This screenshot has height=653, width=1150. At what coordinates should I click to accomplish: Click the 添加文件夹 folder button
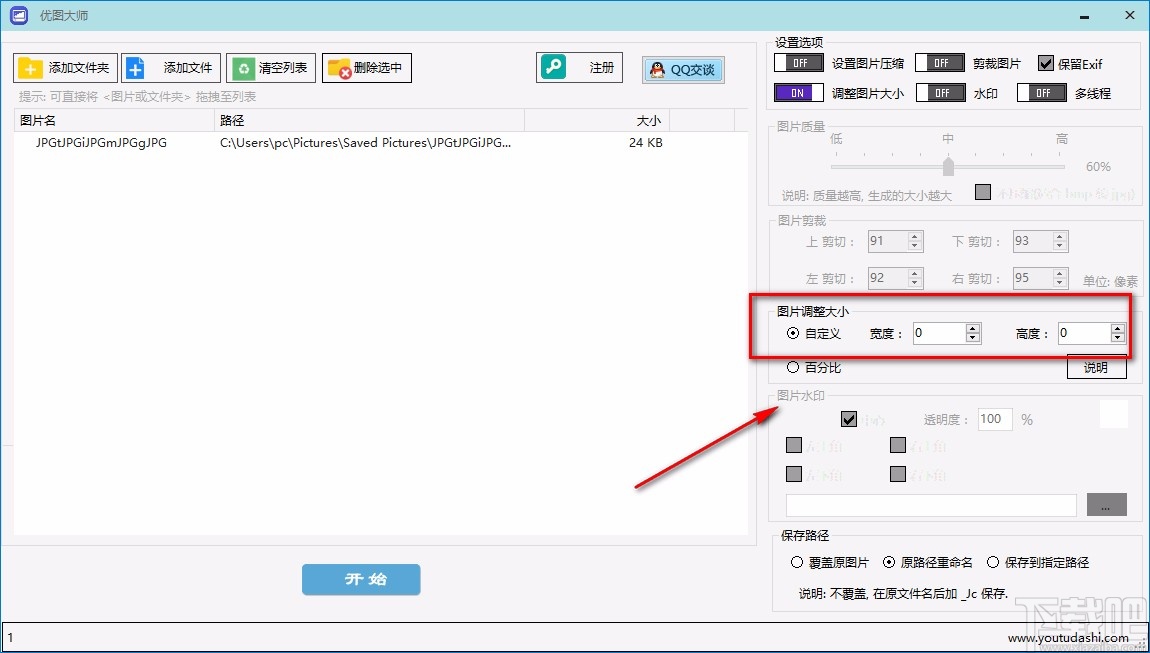[65, 68]
